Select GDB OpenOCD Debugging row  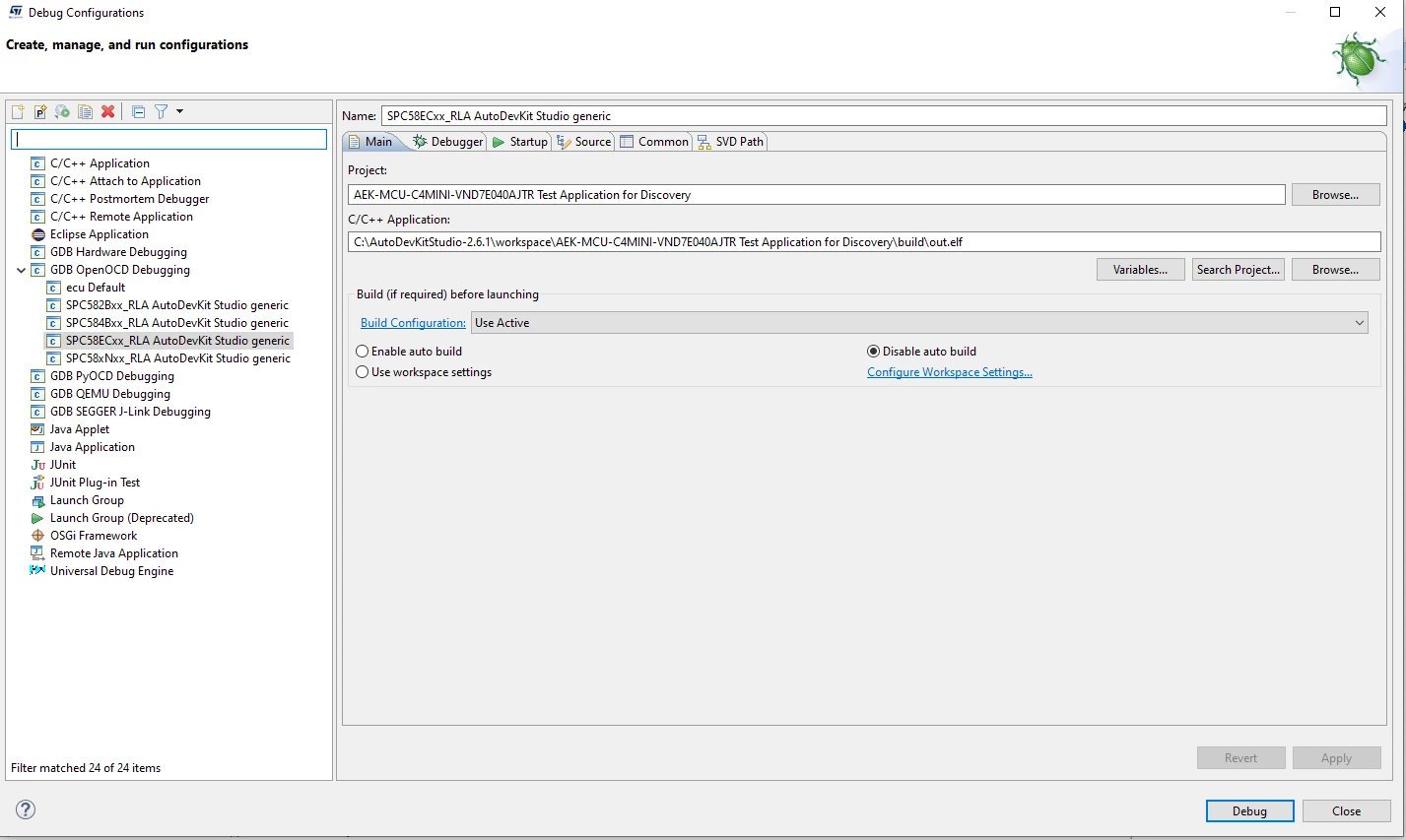click(119, 270)
